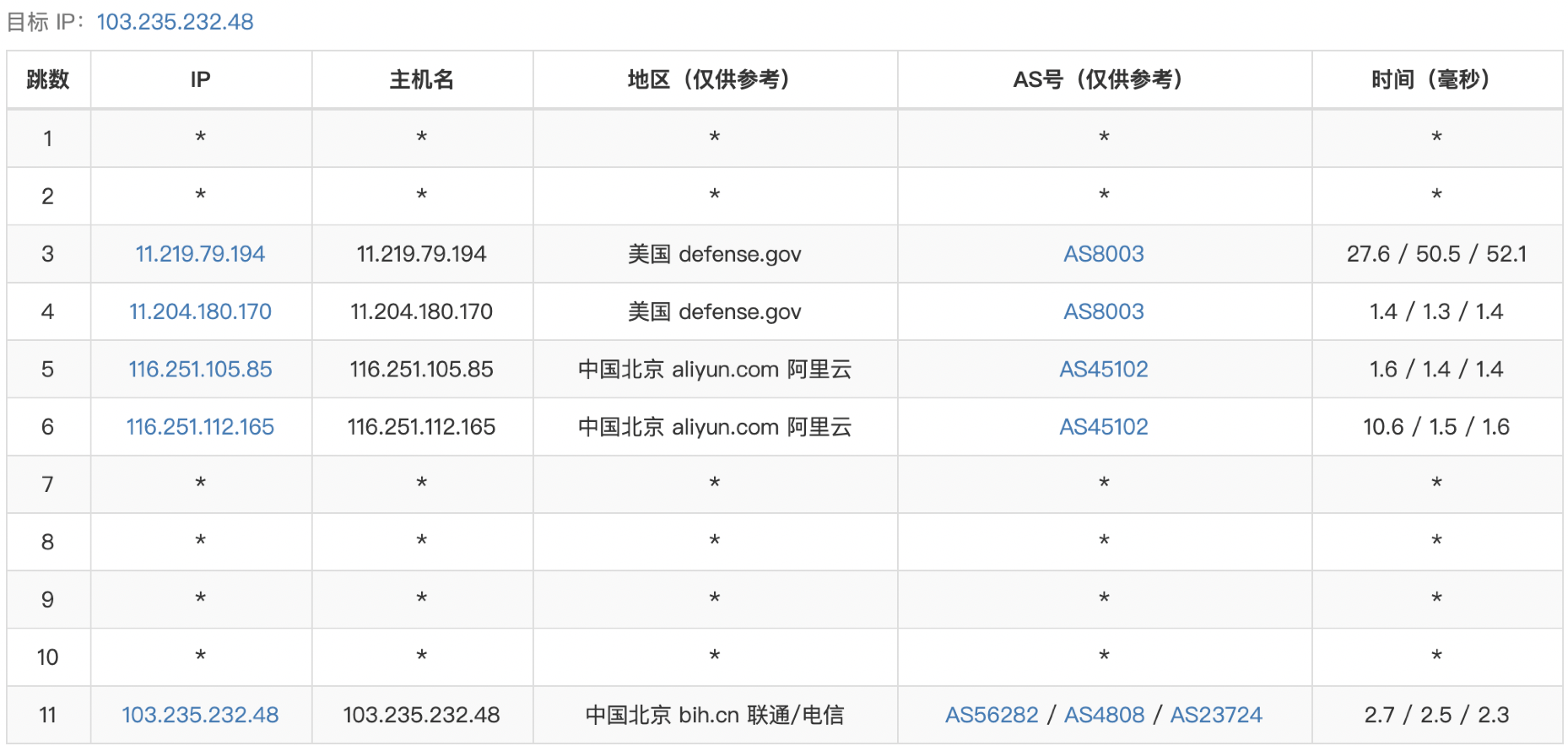Select the 116.251.112.165 IP link in hop 6
Image resolution: width=1568 pixels, height=746 pixels.
coord(200,427)
